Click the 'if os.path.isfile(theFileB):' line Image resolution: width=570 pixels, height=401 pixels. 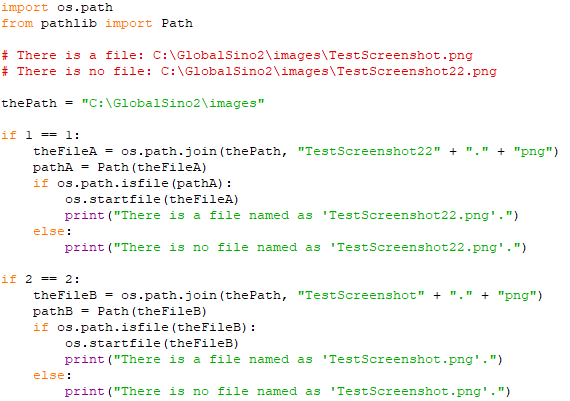[x=144, y=327]
